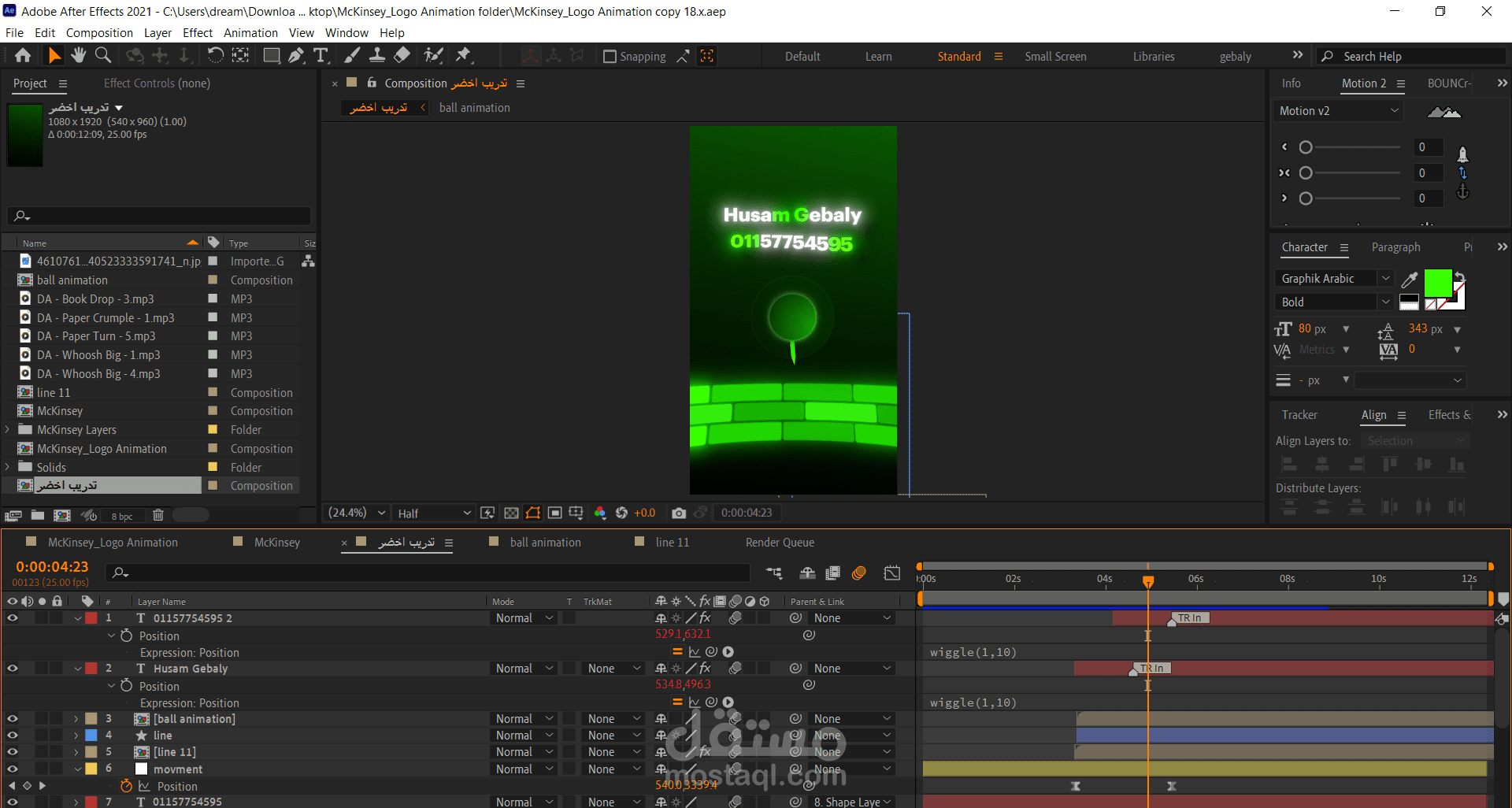
Task: Enable the Snapping checkbox
Action: 610,57
